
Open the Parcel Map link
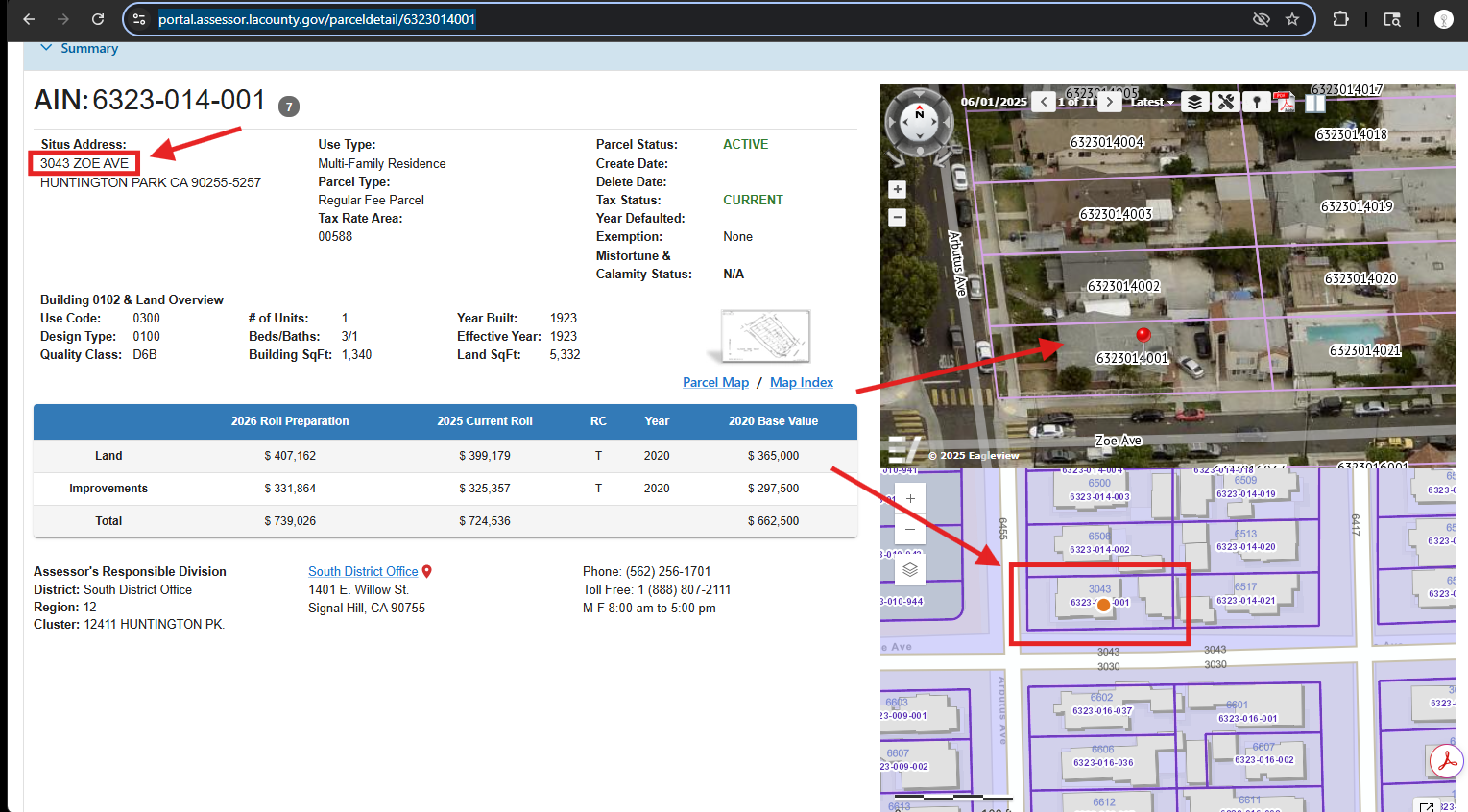(715, 382)
